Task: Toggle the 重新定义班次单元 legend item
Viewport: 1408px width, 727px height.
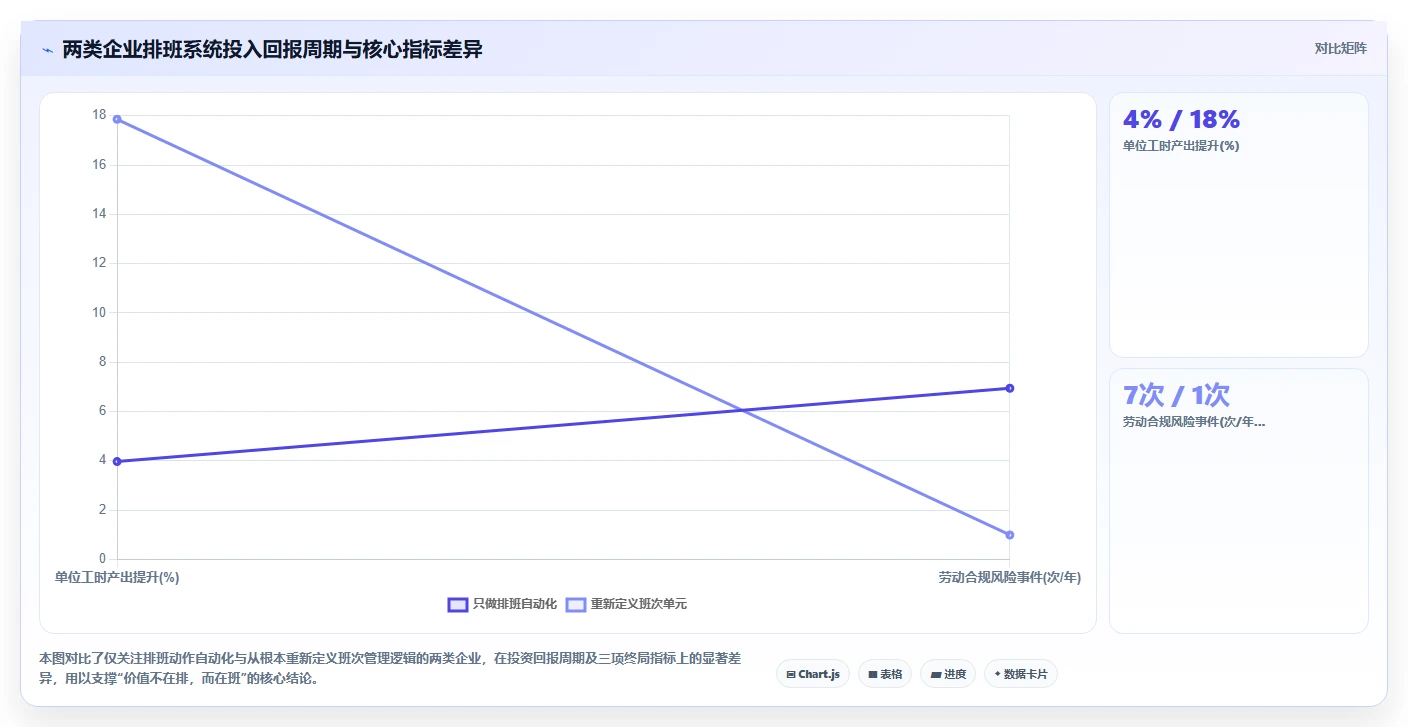Action: coord(626,604)
